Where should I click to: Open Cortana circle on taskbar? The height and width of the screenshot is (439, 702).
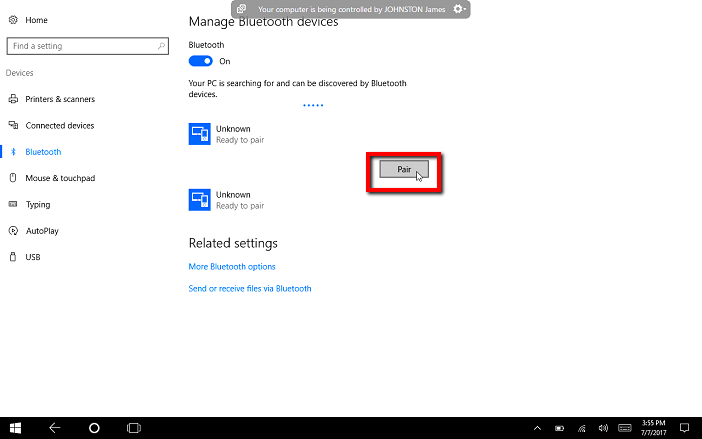94,427
